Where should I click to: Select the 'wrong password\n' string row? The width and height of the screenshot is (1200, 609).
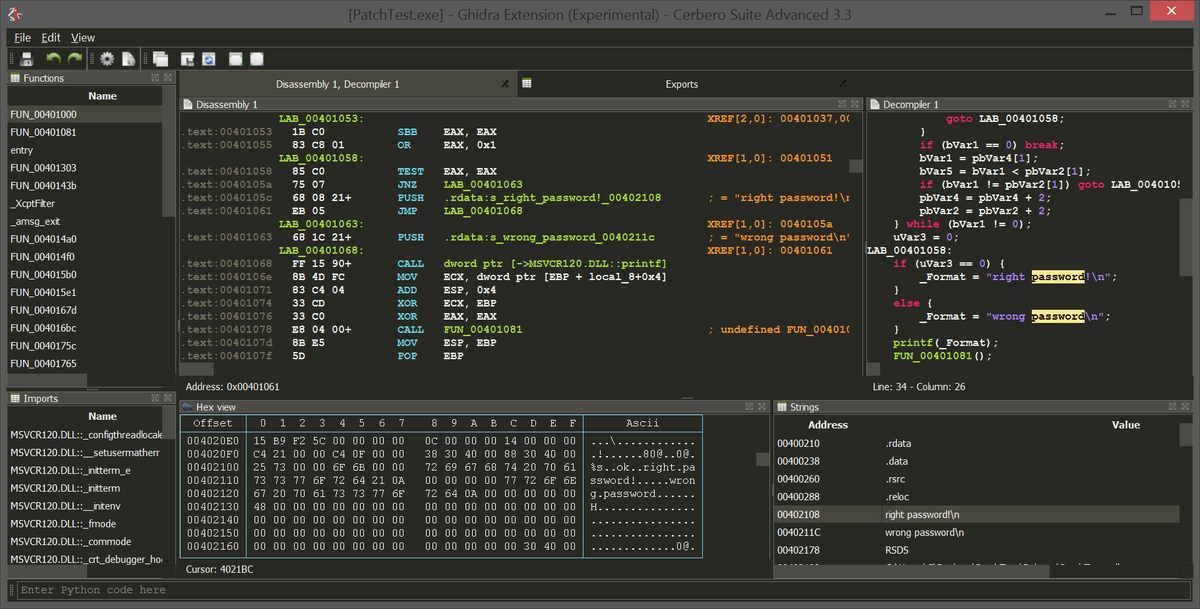coord(925,532)
